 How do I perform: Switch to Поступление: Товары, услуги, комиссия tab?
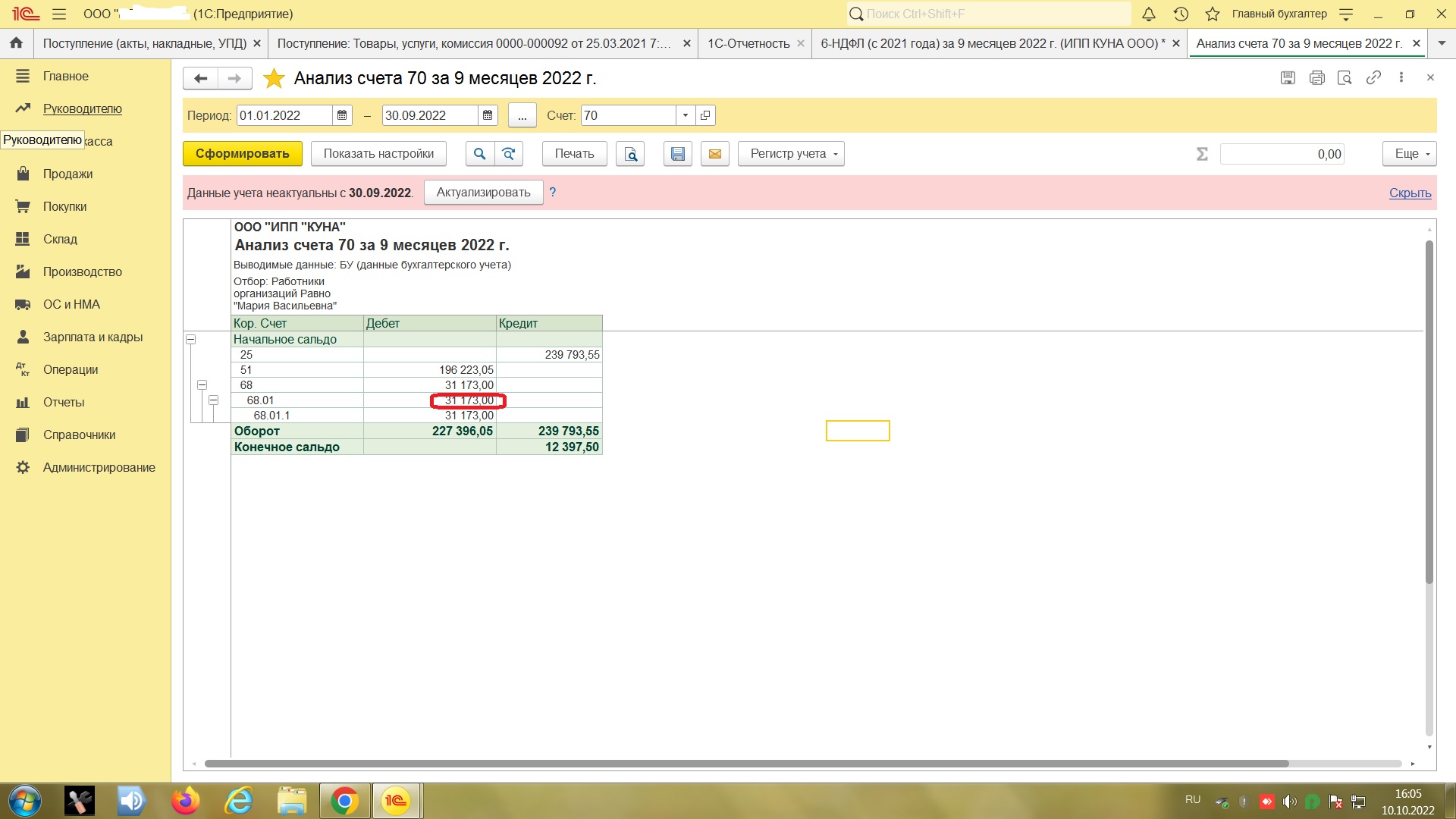(474, 43)
